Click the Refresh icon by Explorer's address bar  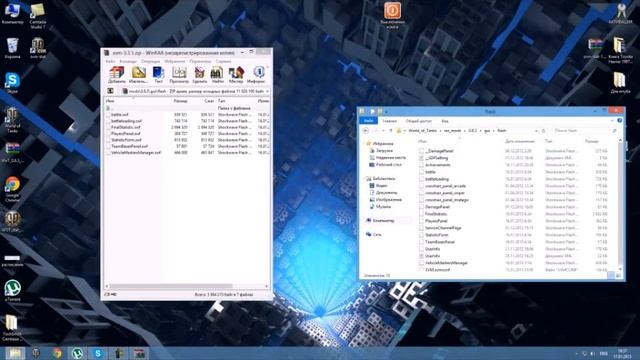click(544, 131)
